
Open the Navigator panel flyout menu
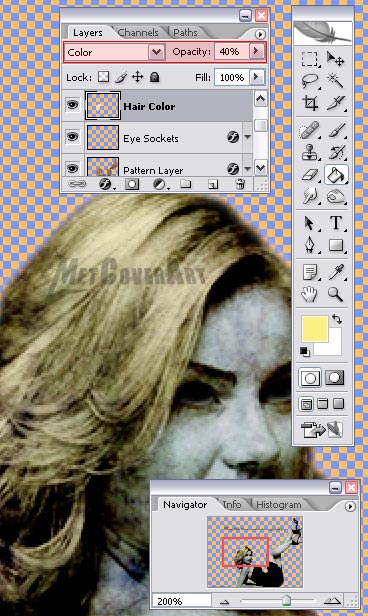(x=350, y=506)
